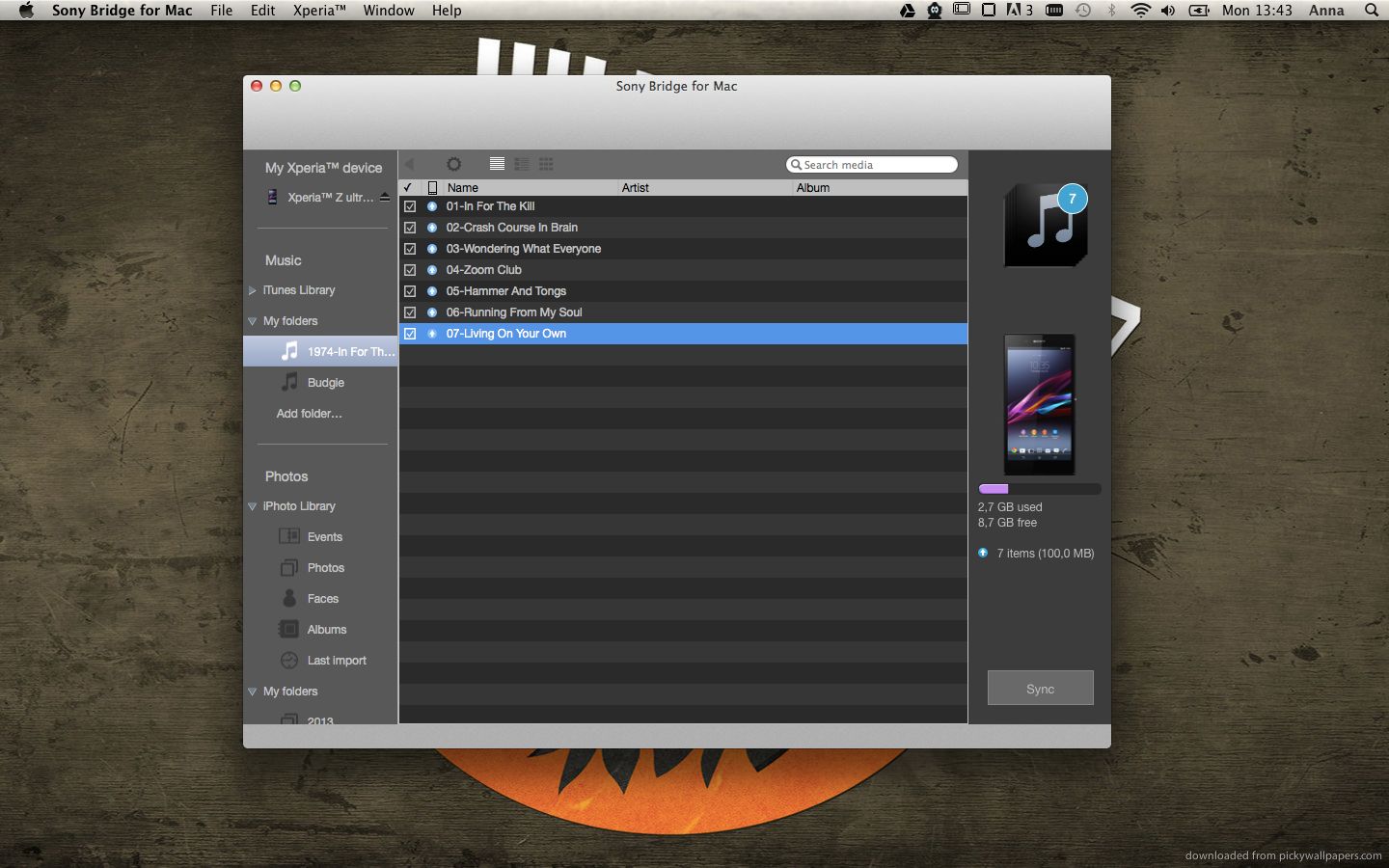The height and width of the screenshot is (868, 1389).
Task: Open the File menu
Action: point(221,11)
